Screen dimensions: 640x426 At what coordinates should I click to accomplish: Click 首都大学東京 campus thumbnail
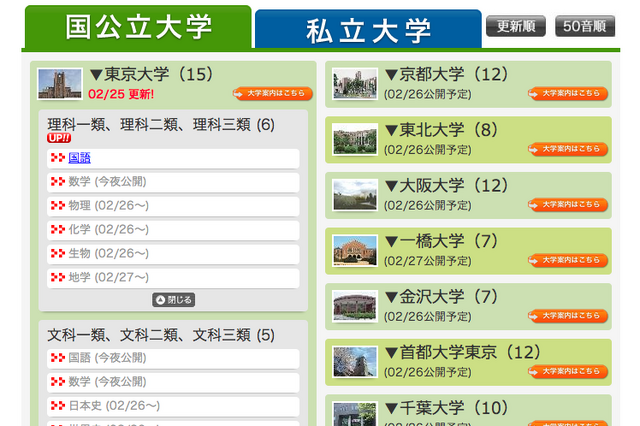coord(355,361)
